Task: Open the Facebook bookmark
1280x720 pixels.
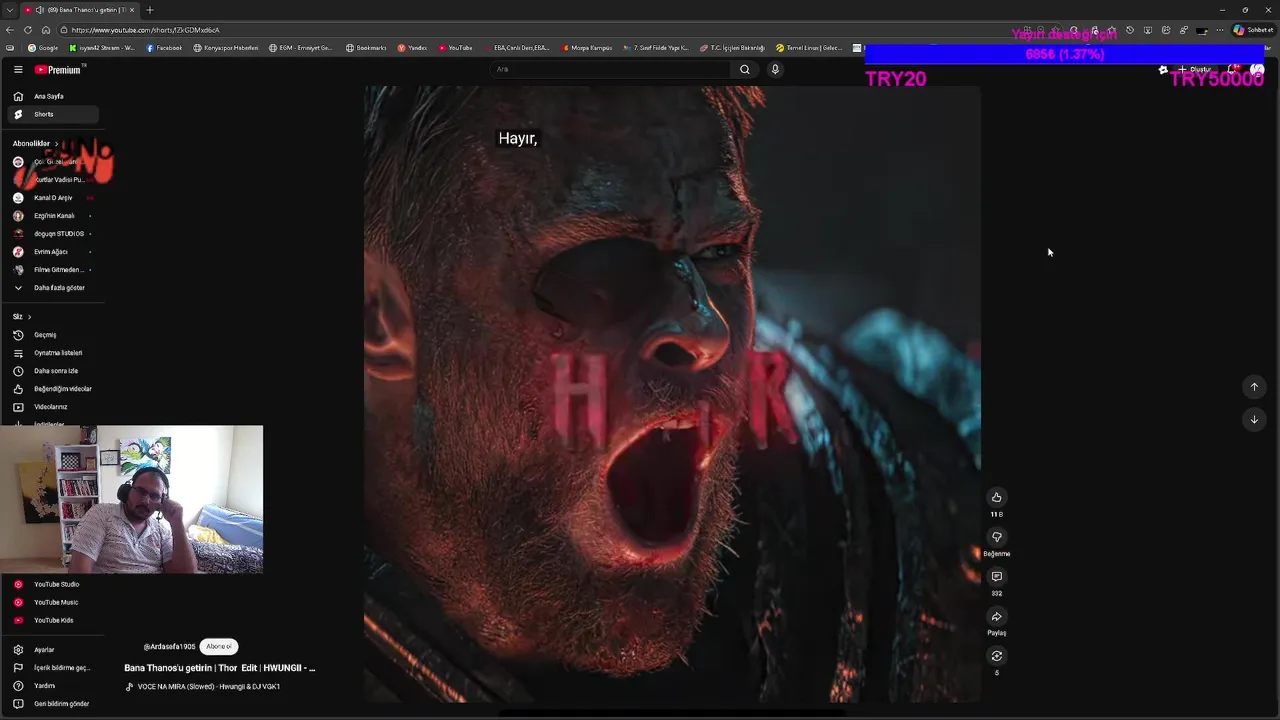Action: (164, 48)
